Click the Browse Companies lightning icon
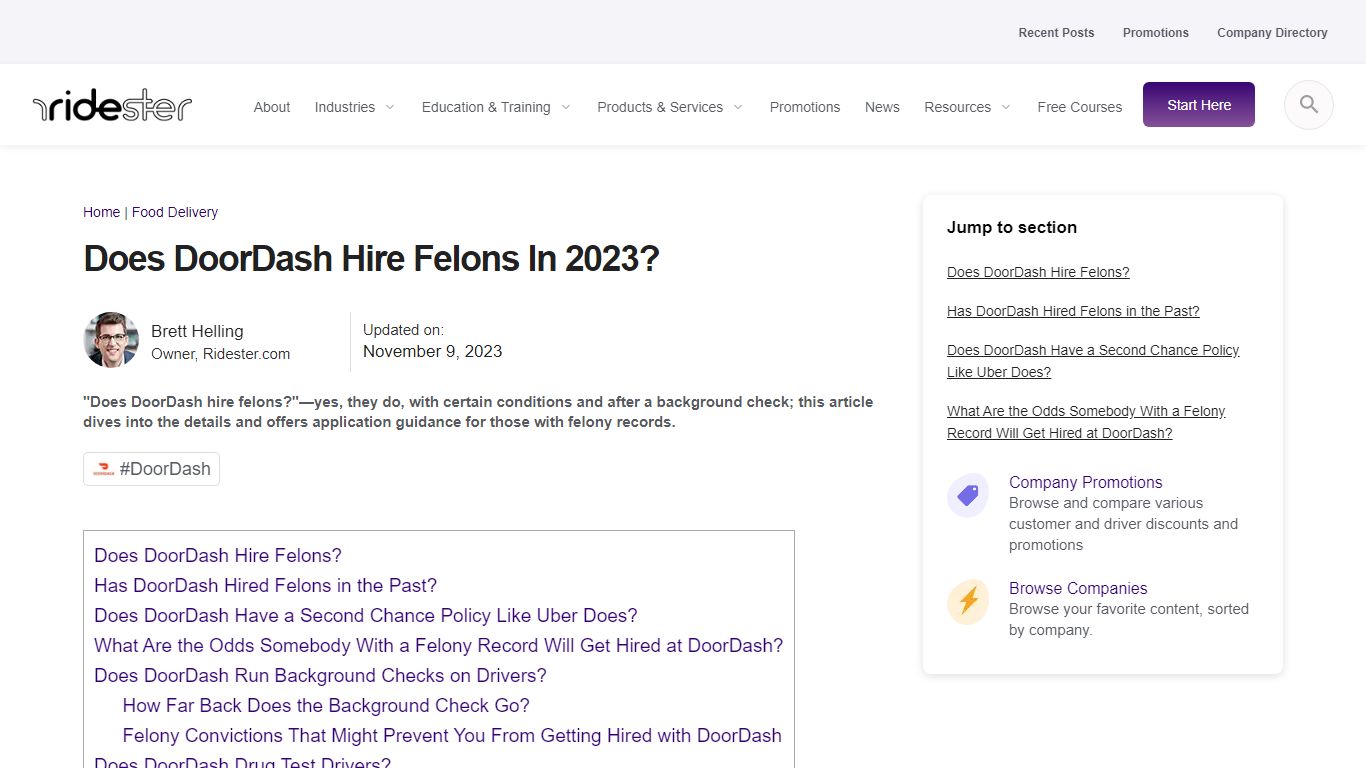 pyautogui.click(x=968, y=601)
